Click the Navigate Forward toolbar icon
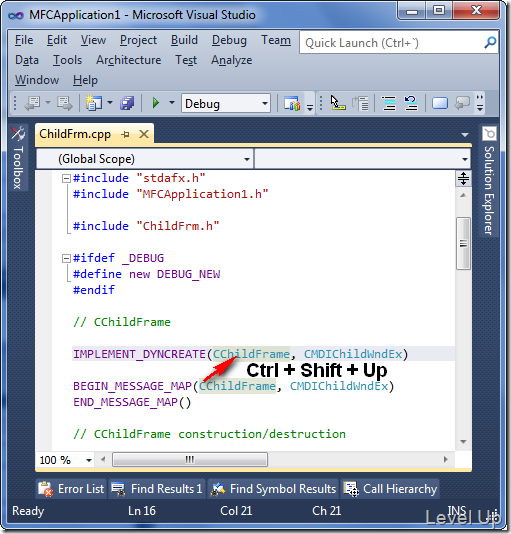Viewport: 511px width, 534px height. (x=65, y=103)
